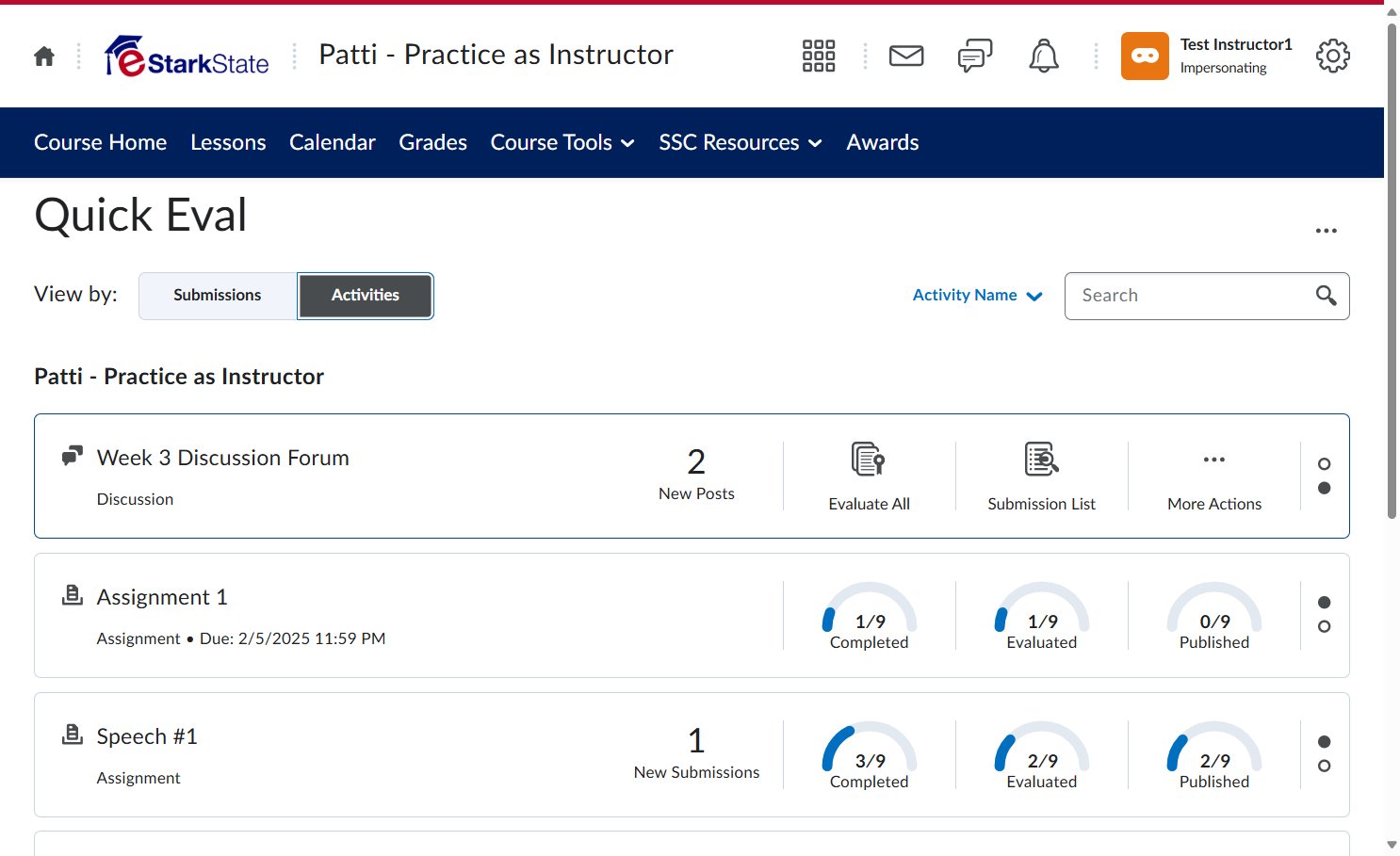The width and height of the screenshot is (1400, 856).
Task: Expand the SSC Resources menu
Action: click(x=741, y=142)
